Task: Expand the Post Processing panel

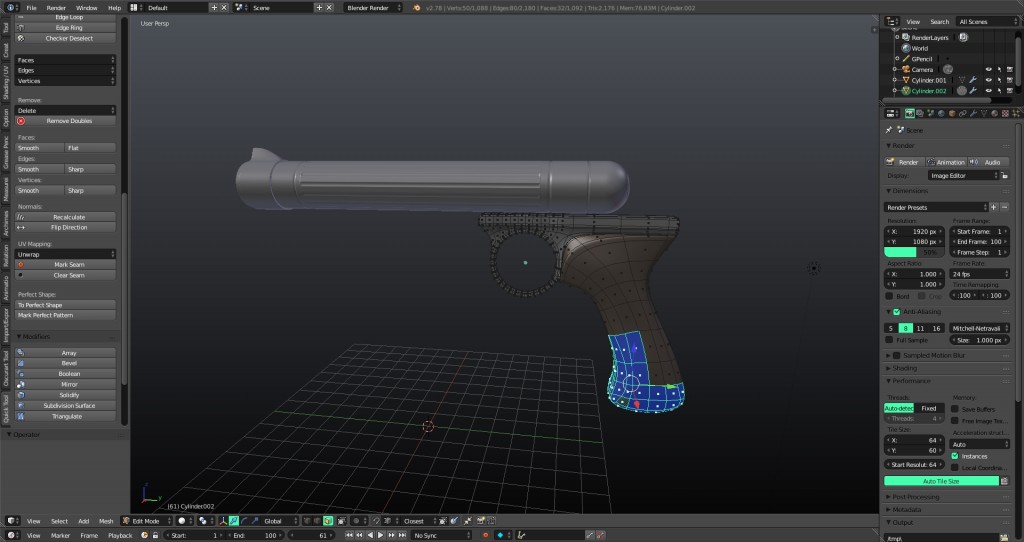Action: tap(915, 497)
